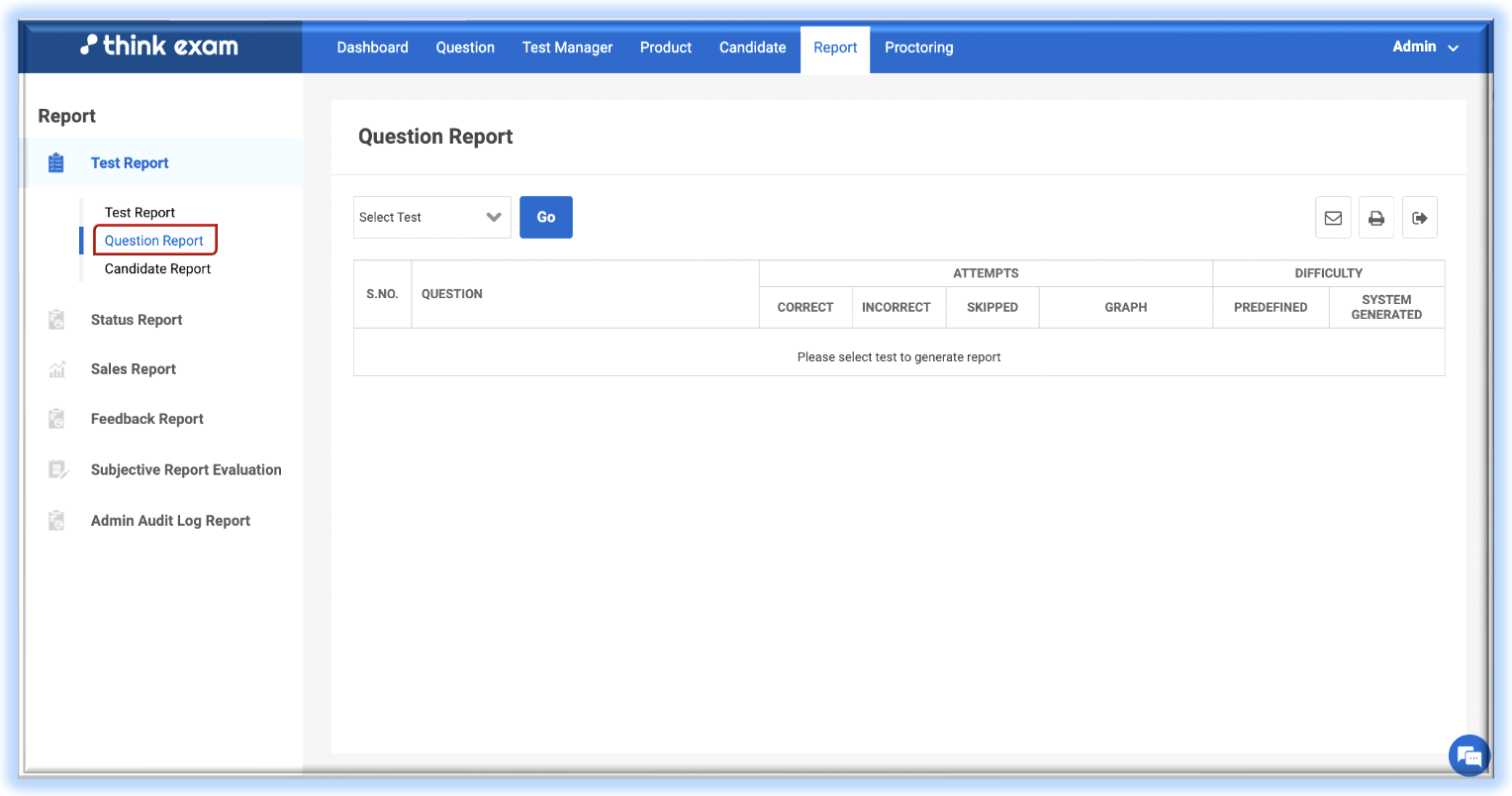Click the print report icon
The image size is (1512, 796).
coord(1376,218)
